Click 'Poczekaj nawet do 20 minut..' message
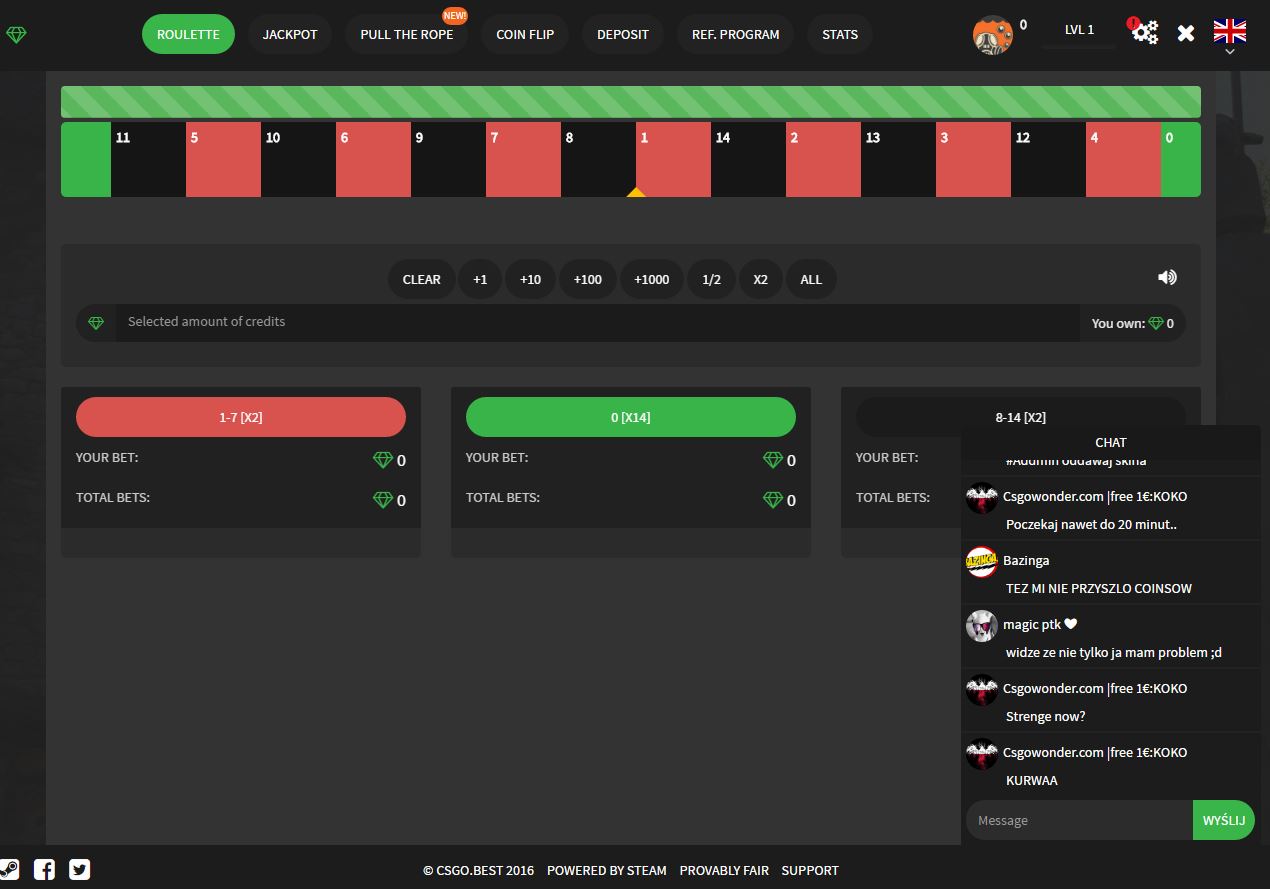 pos(1091,524)
